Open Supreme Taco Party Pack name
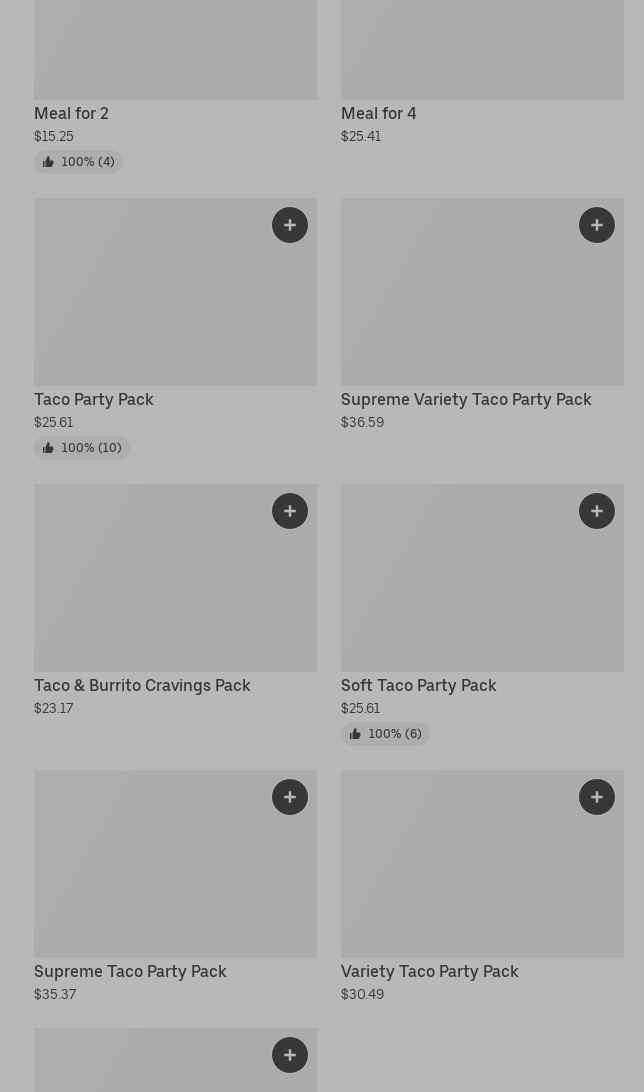 coord(130,972)
